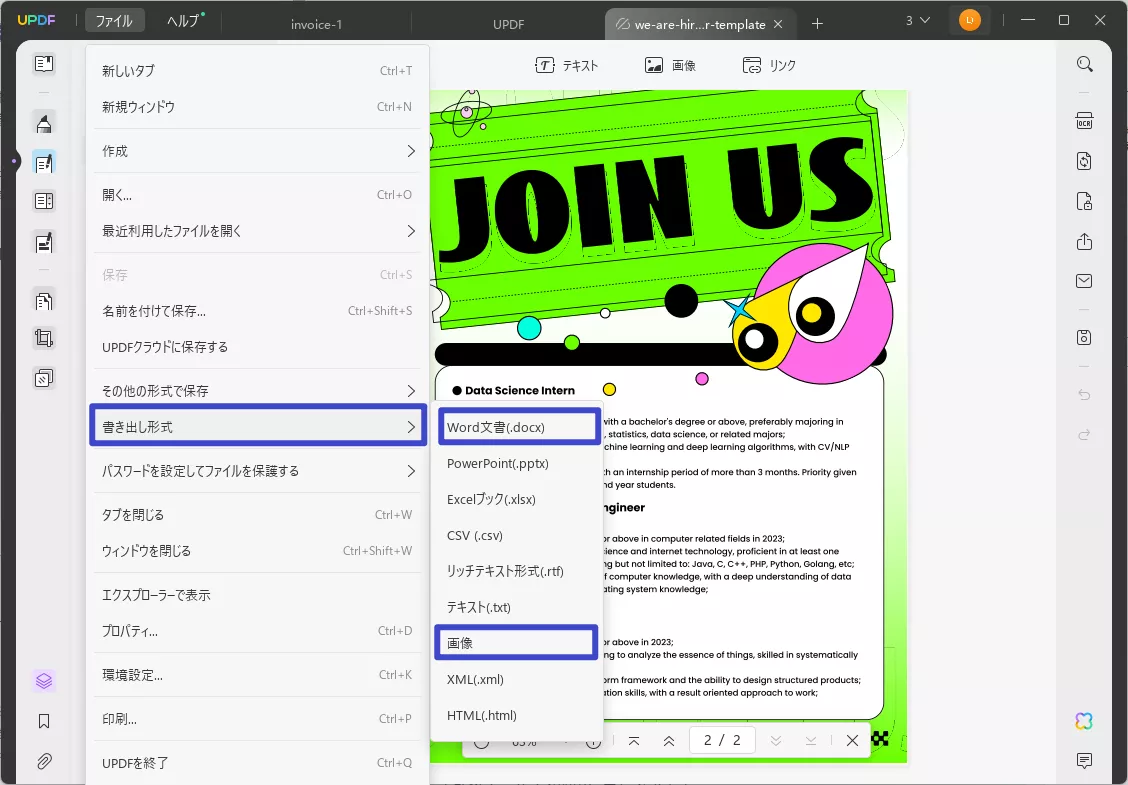The width and height of the screenshot is (1128, 785).
Task: Add an image with the 画像 toolbar tool
Action: (670, 65)
